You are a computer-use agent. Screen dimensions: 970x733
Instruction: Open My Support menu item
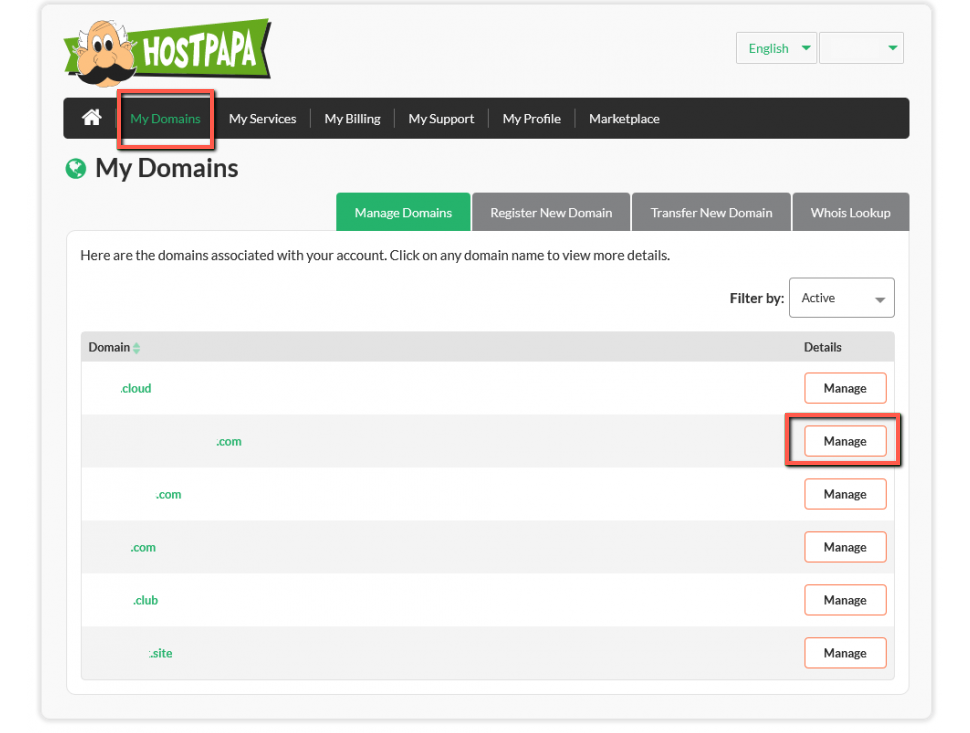coord(441,119)
